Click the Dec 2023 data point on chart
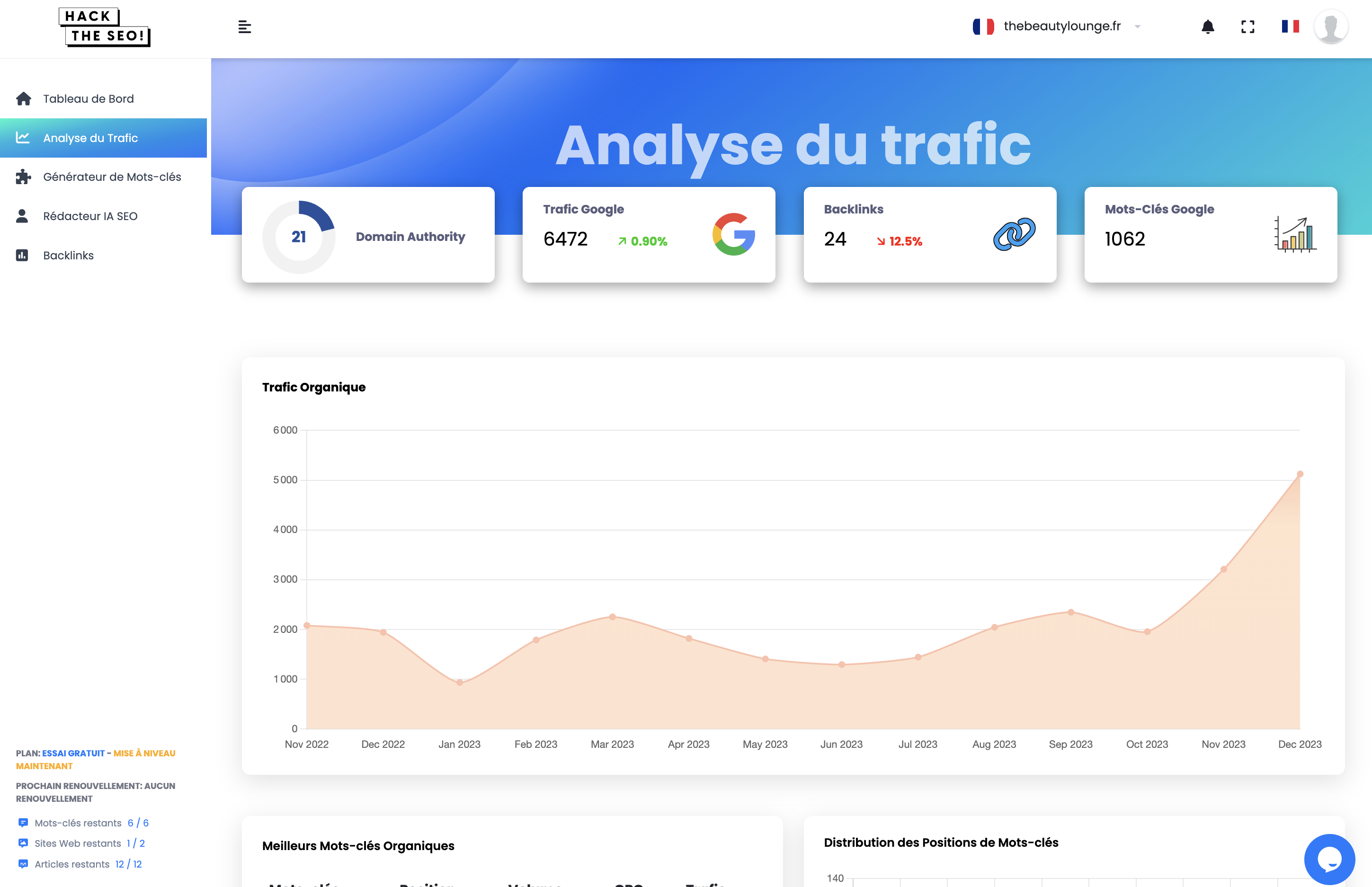 coord(1300,474)
